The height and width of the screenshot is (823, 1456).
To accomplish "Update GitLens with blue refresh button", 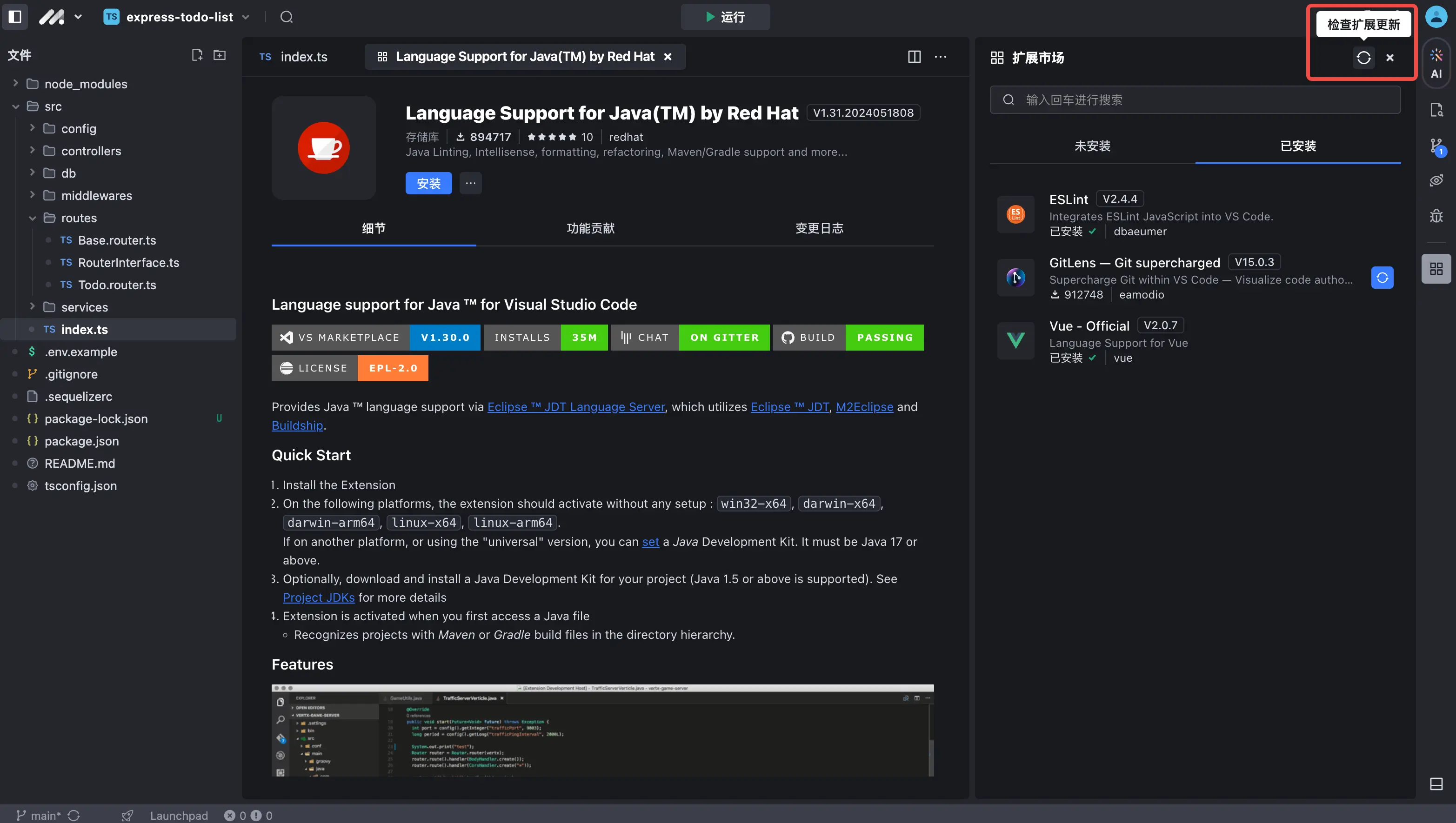I will (x=1383, y=278).
